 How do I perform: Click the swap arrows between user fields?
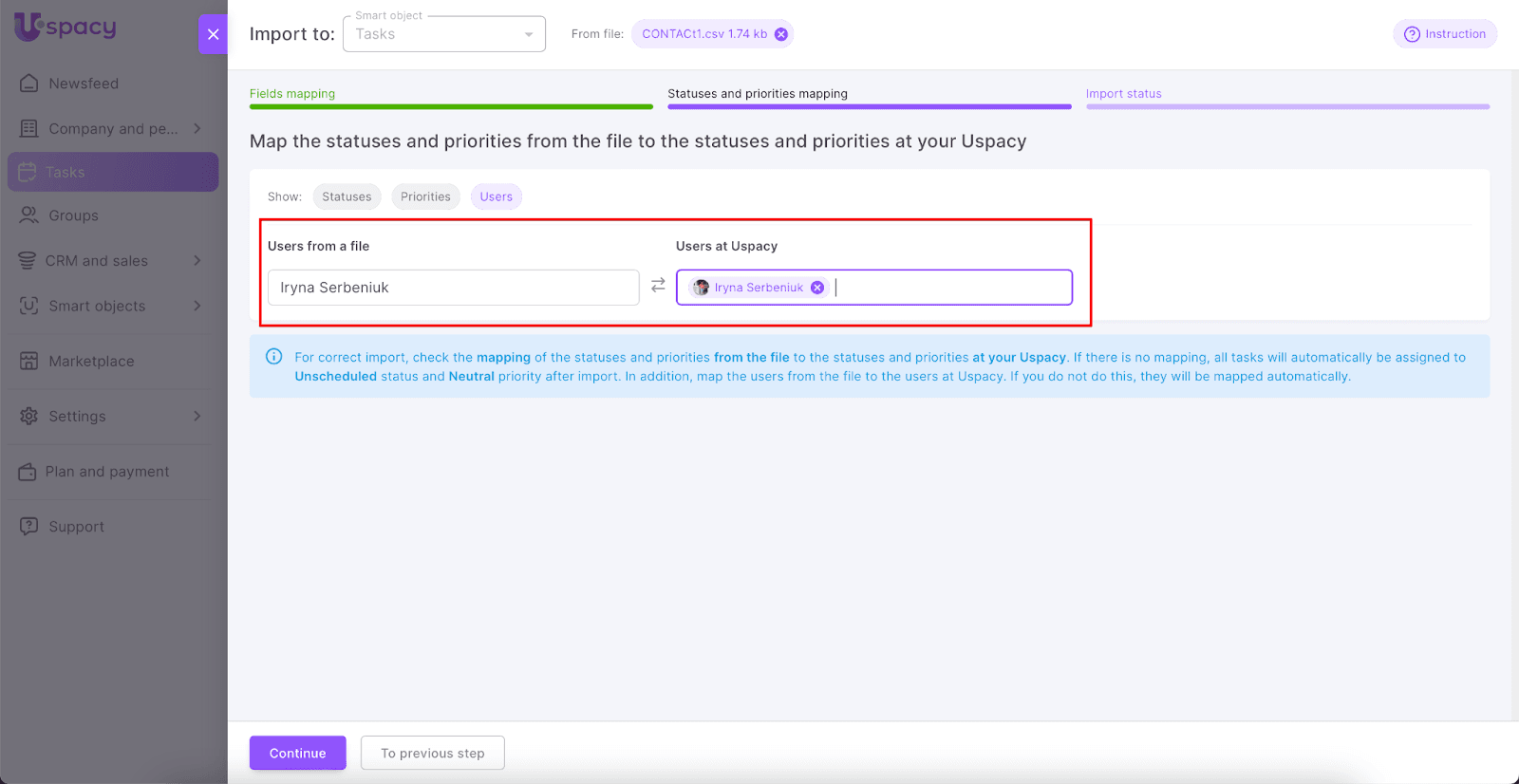(x=658, y=286)
